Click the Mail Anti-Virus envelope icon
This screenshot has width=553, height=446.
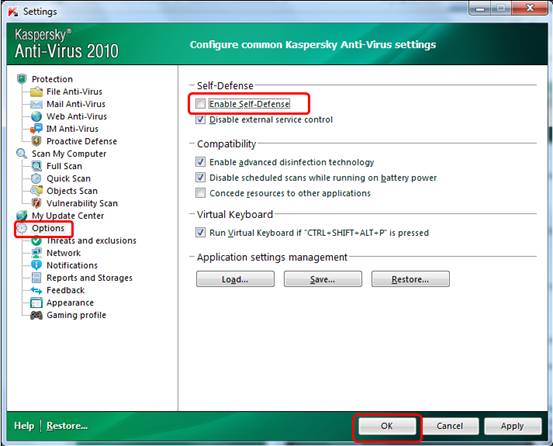point(36,104)
